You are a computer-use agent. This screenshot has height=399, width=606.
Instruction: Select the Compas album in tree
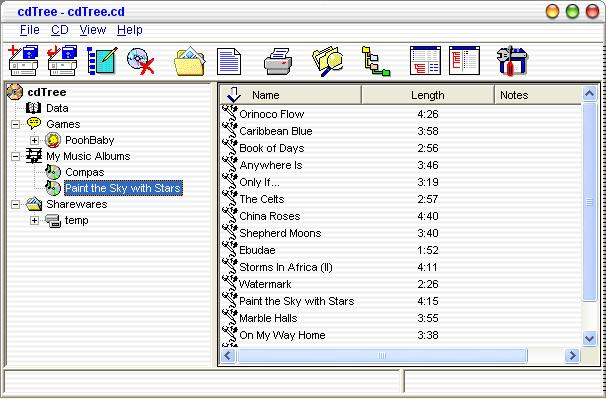coord(85,172)
